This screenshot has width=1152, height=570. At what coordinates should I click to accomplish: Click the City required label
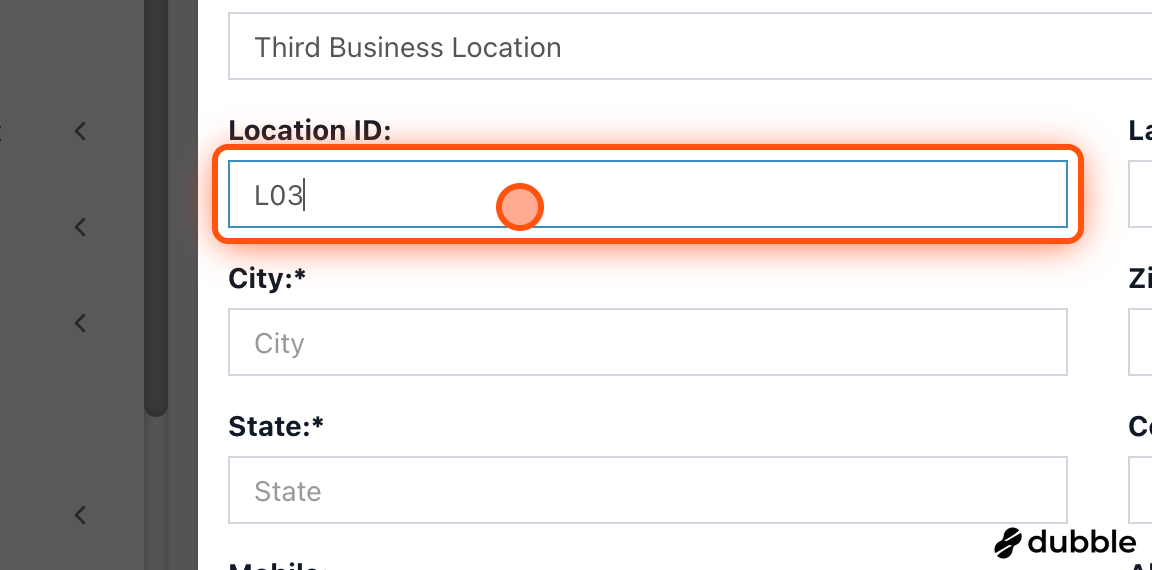pyautogui.click(x=267, y=279)
